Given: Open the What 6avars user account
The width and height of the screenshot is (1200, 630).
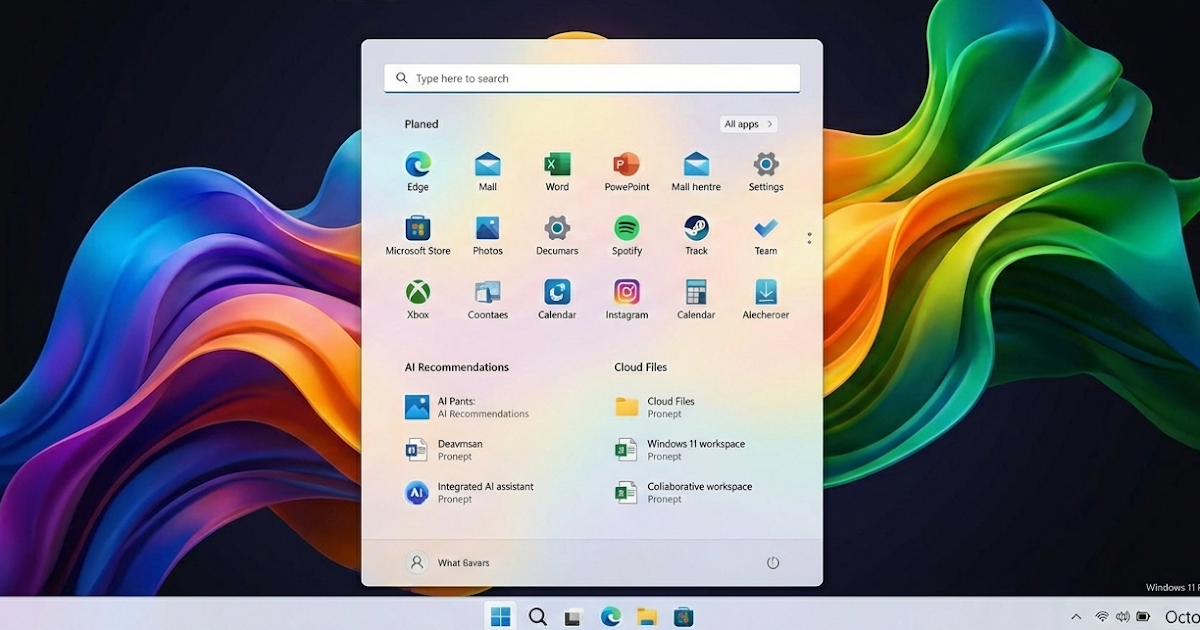Looking at the screenshot, I should tap(448, 563).
